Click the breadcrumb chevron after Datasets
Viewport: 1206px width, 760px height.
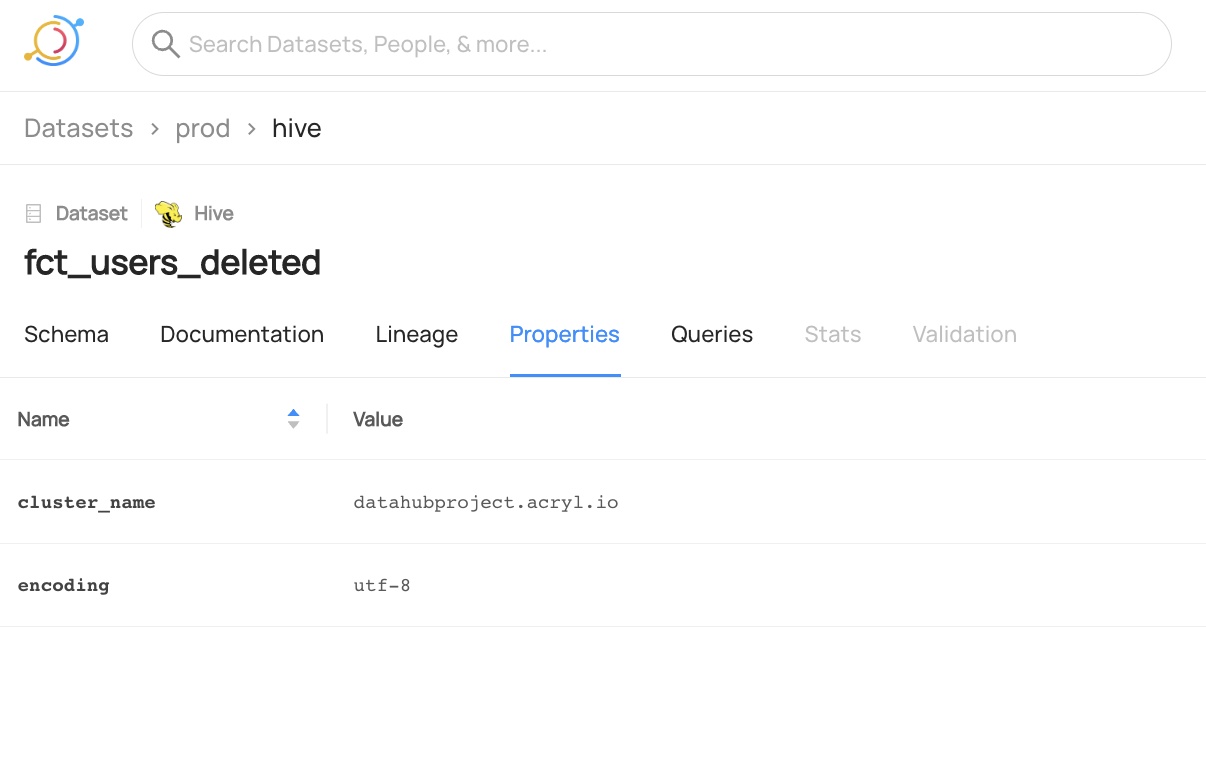pyautogui.click(x=155, y=128)
